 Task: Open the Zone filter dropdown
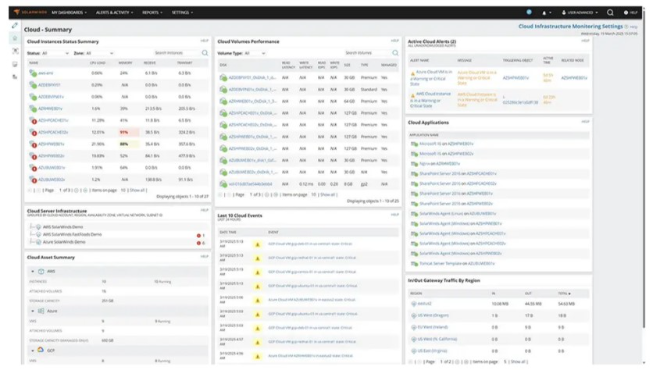pos(99,53)
